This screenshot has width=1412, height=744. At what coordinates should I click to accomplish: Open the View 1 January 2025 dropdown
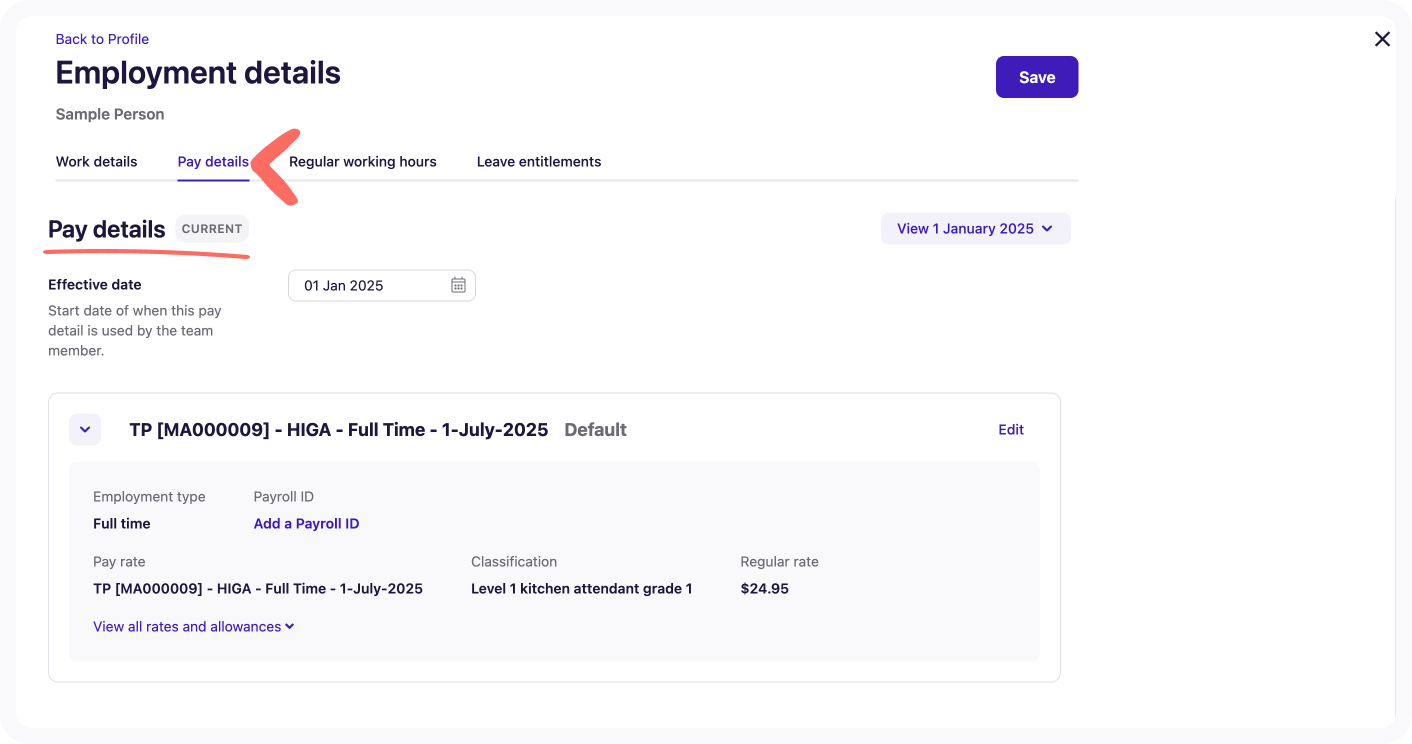point(975,229)
